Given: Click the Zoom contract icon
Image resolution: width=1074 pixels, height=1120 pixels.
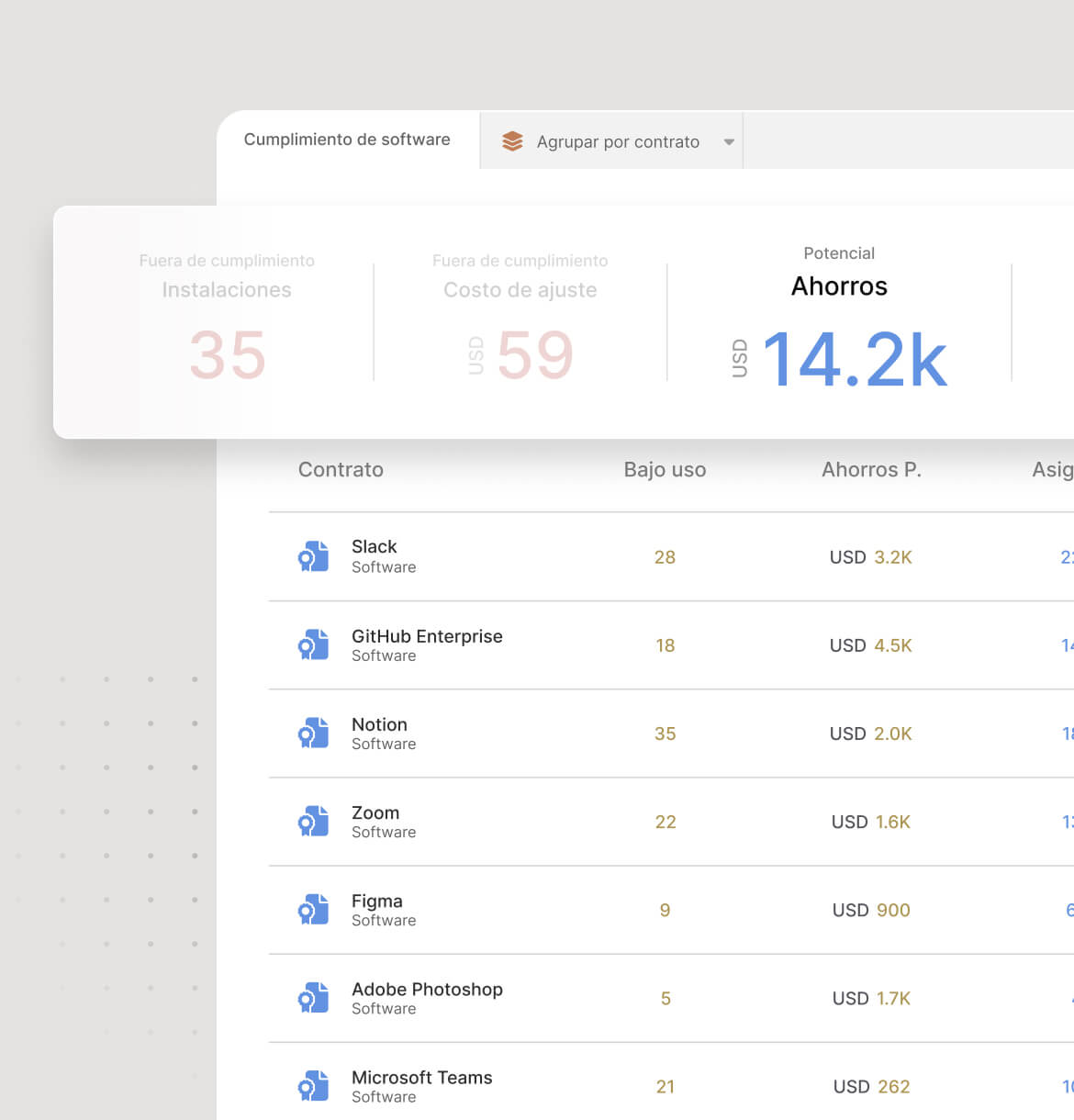Looking at the screenshot, I should 314,821.
